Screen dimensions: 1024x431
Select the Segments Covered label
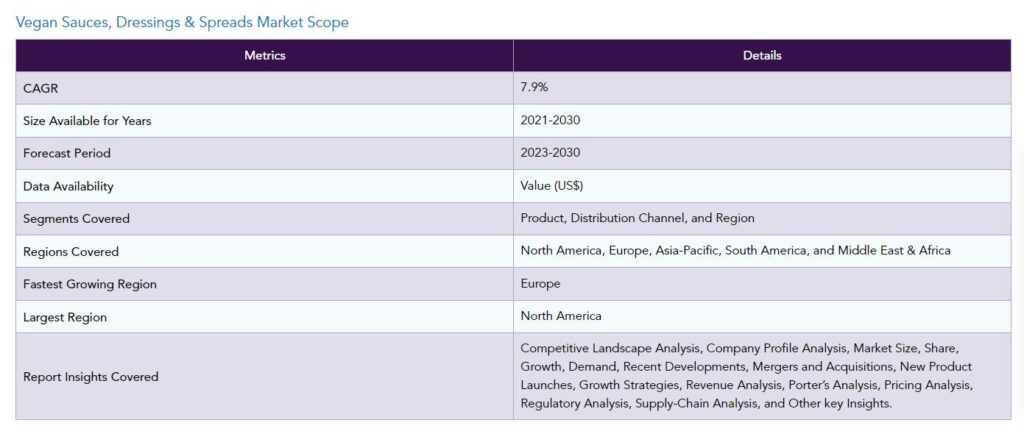[76, 219]
